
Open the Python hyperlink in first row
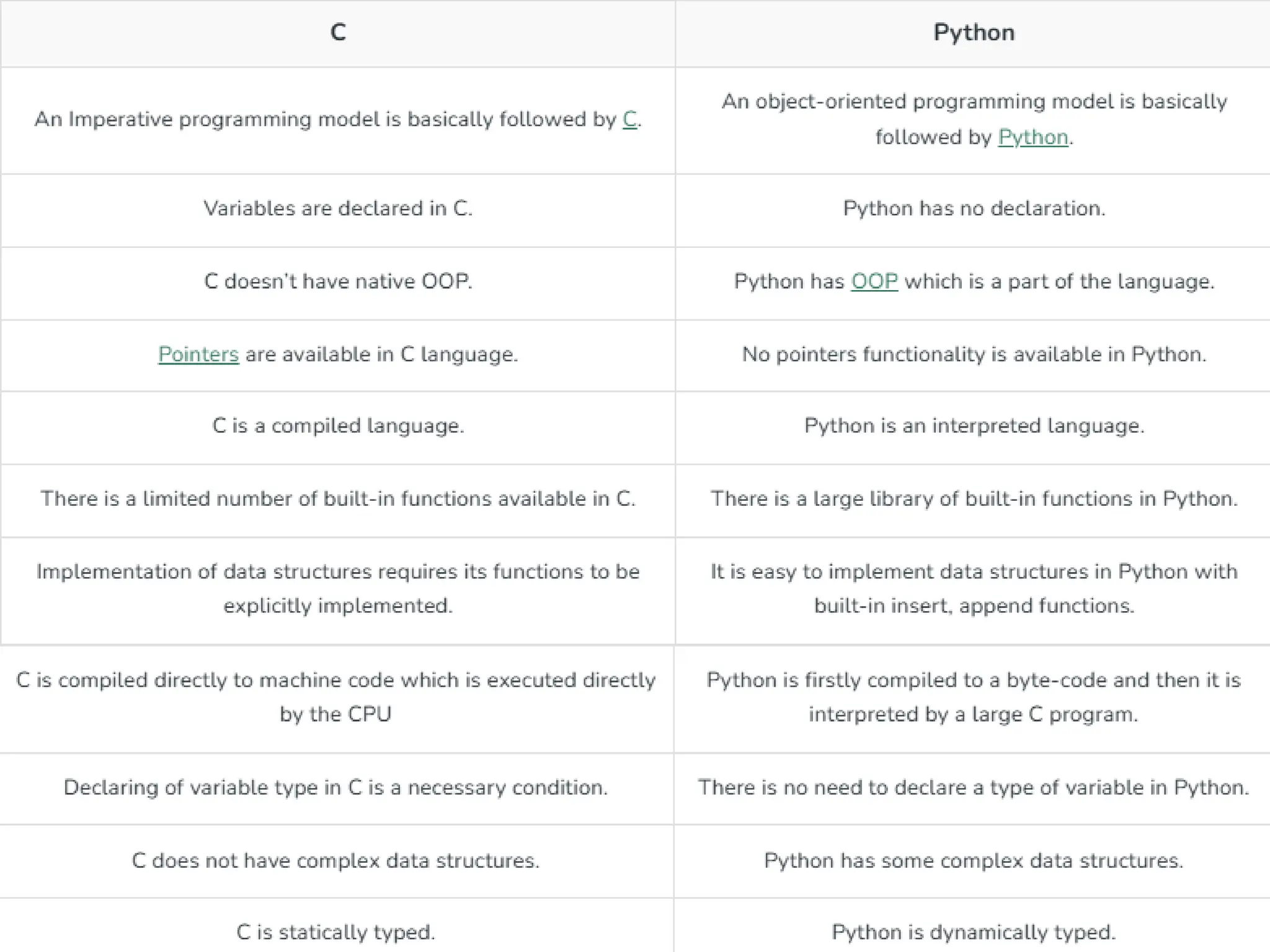pyautogui.click(x=1033, y=137)
